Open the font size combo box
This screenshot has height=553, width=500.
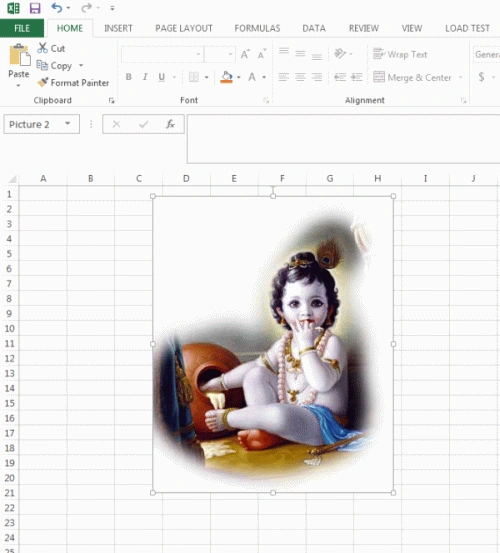(x=220, y=54)
